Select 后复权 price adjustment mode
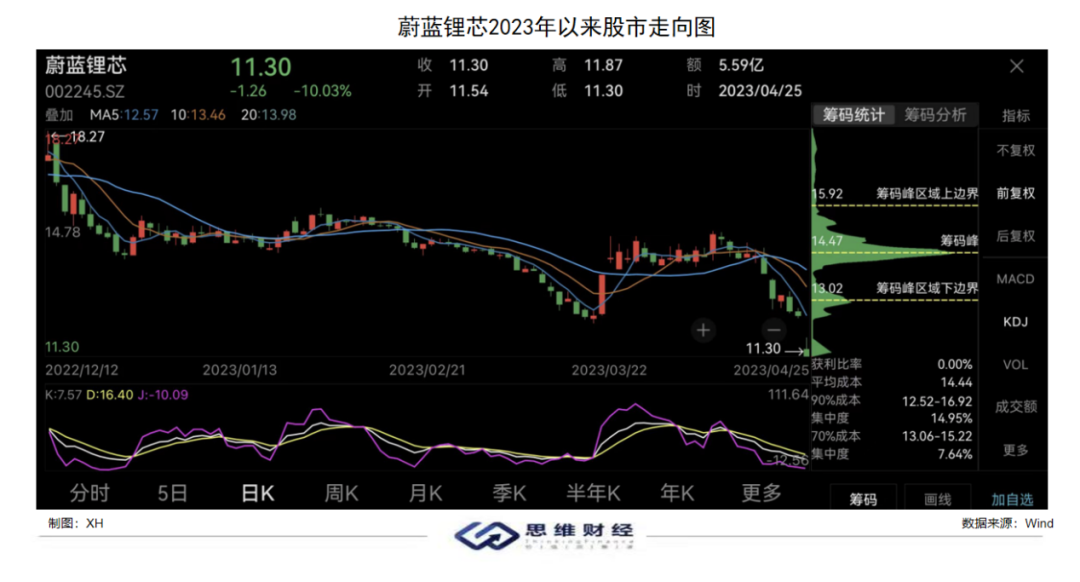This screenshot has height=582, width=1080. point(1016,236)
